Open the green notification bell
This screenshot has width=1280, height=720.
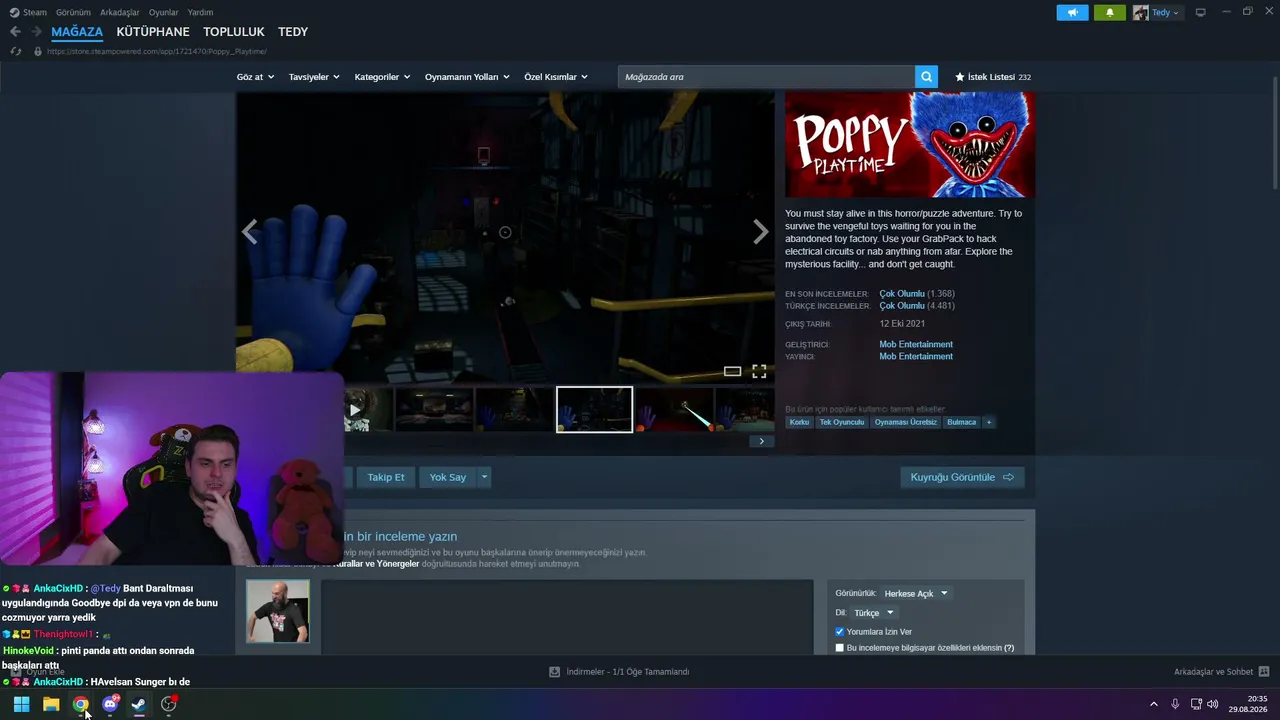click(x=1110, y=13)
